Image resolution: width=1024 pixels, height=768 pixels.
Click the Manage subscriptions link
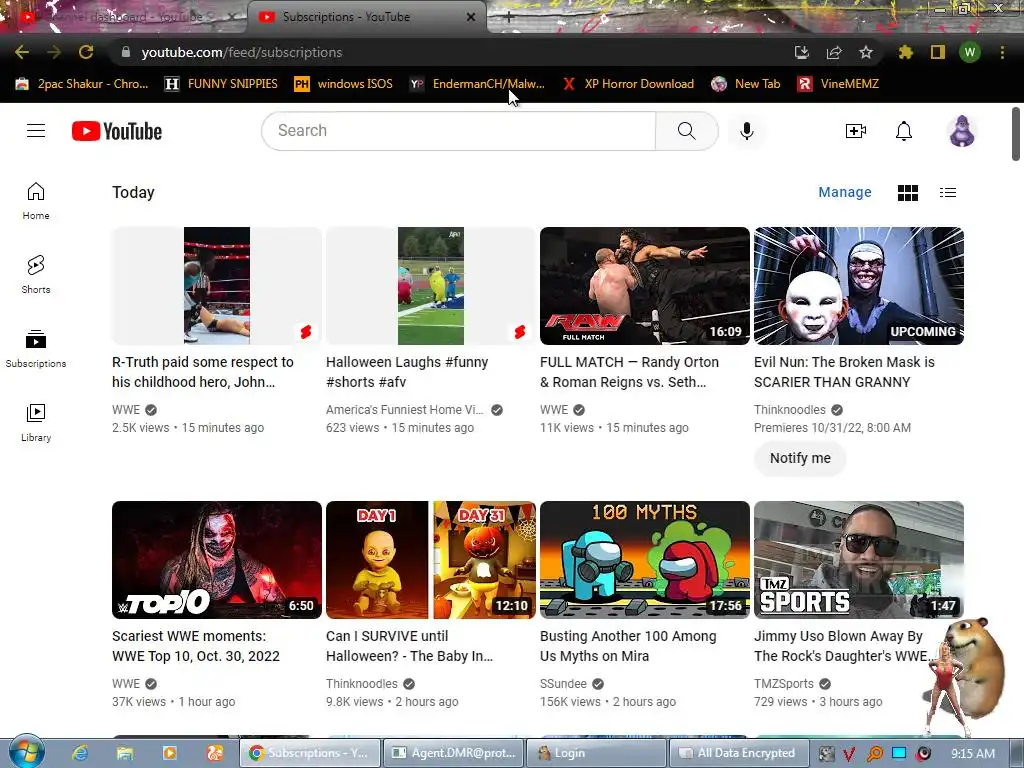845,192
